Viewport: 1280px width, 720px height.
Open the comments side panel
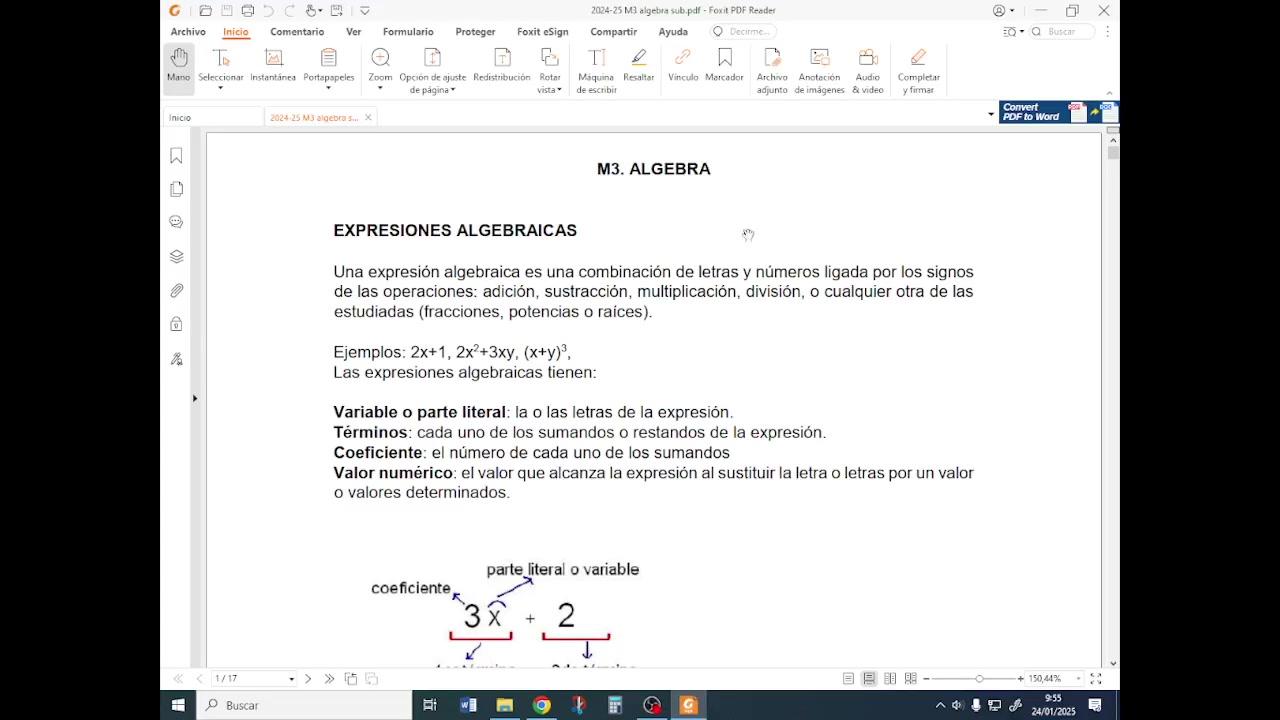point(176,222)
